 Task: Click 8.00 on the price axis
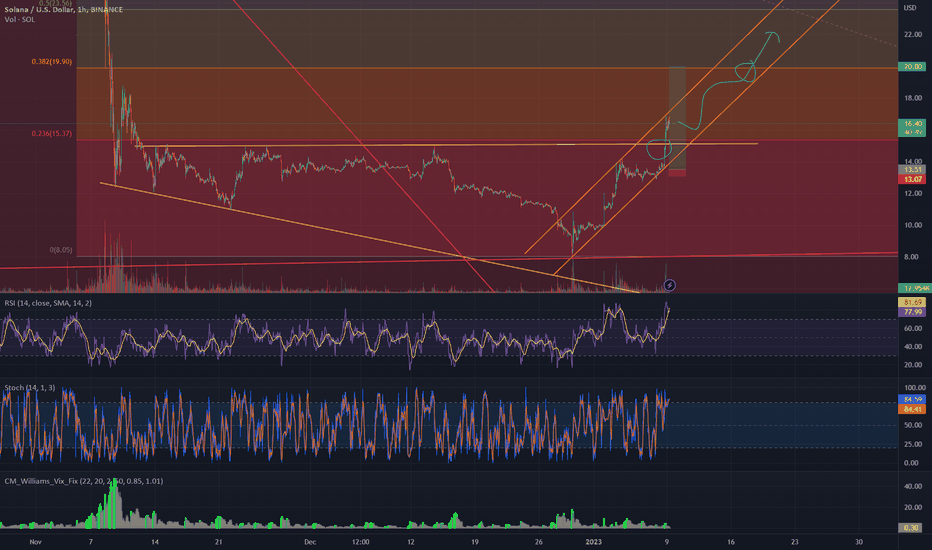911,257
